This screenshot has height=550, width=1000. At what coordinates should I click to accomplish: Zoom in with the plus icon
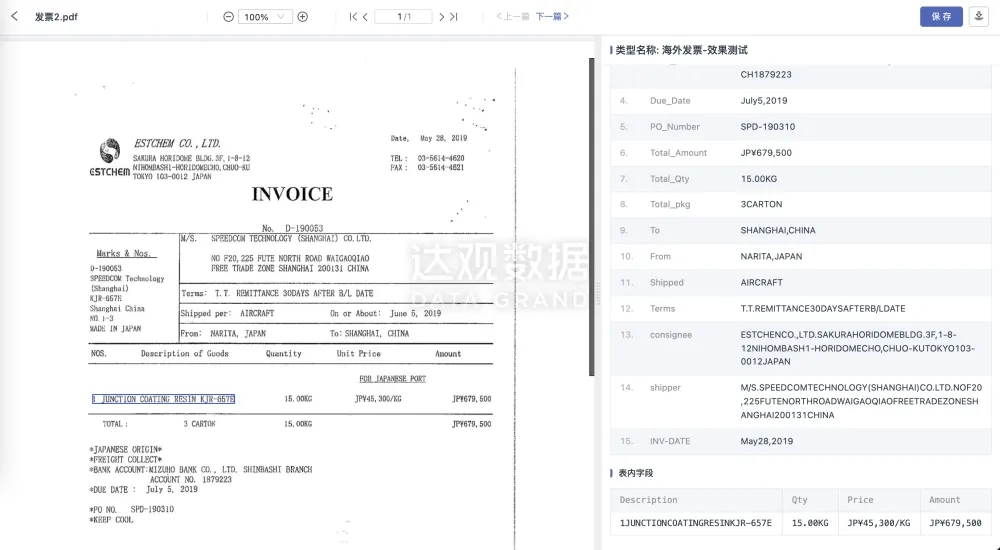pos(303,17)
